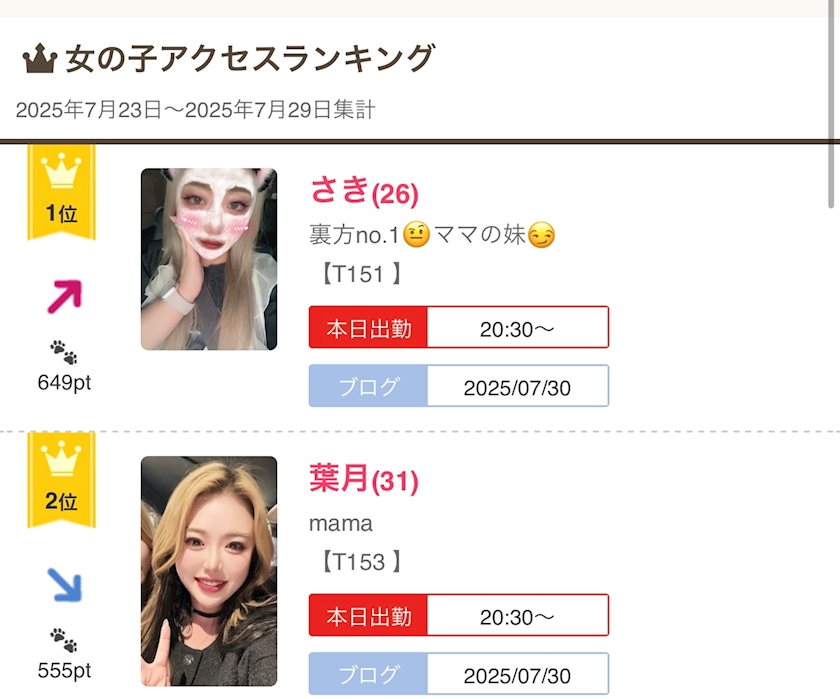The image size is (840, 699).
Task: Click the gold 2位 rank crown badge
Action: coord(61,479)
